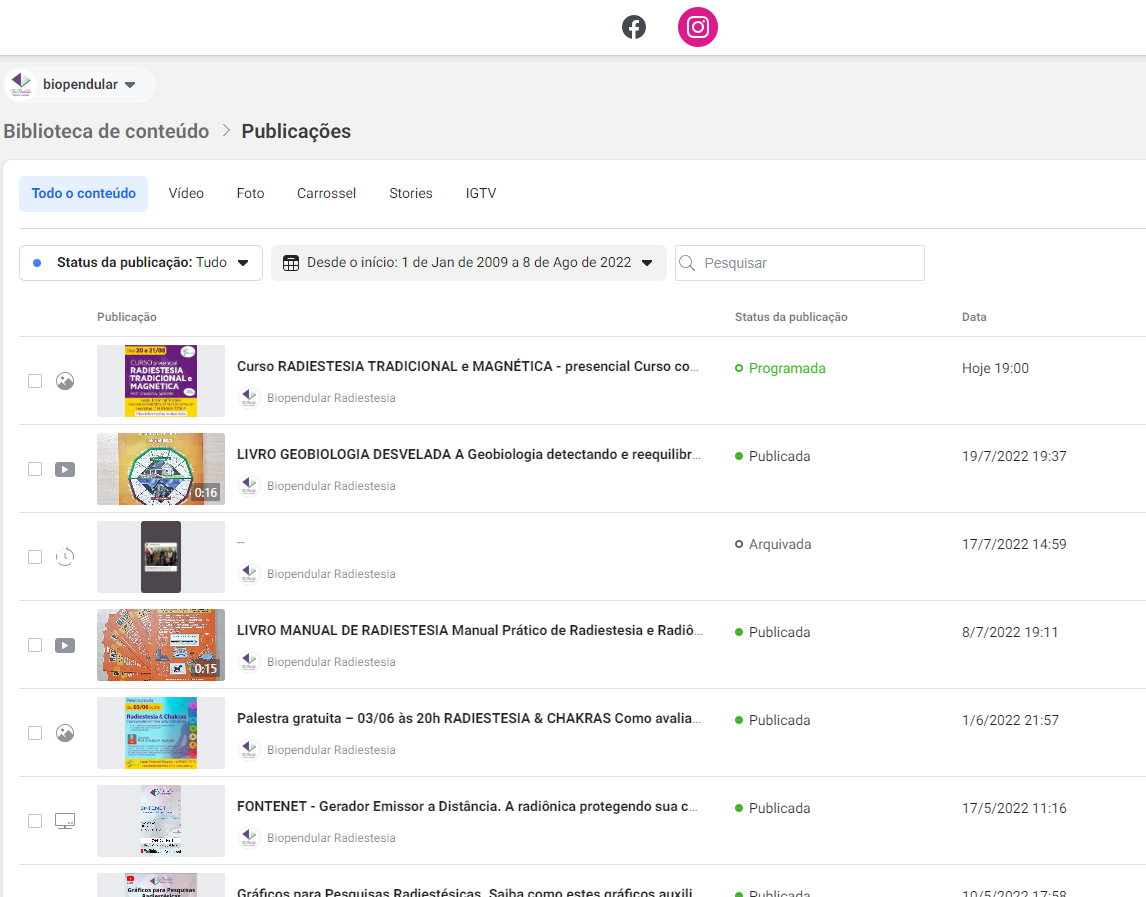Click the Pesquisar search field

800,263
